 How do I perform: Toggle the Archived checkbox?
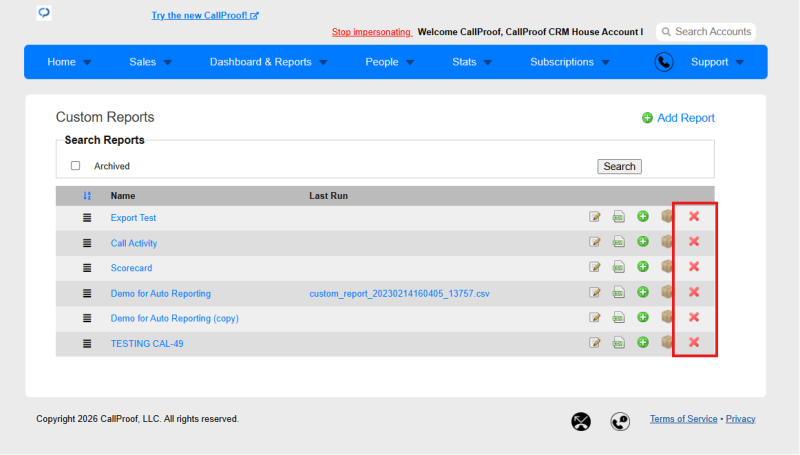point(76,166)
